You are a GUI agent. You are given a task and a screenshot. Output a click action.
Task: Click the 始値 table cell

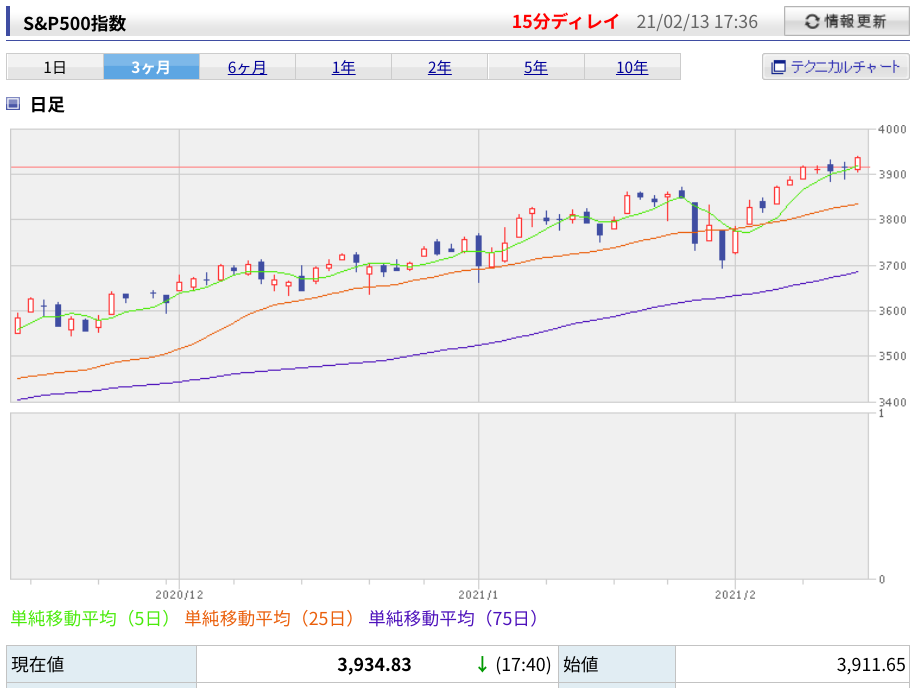tap(617, 664)
